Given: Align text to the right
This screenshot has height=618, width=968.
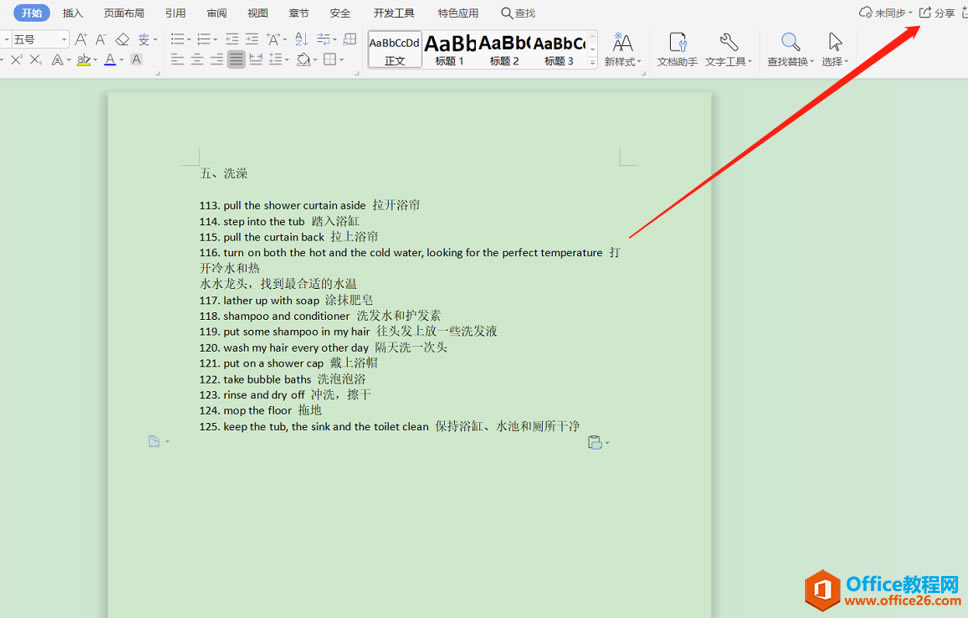Looking at the screenshot, I should click(217, 60).
